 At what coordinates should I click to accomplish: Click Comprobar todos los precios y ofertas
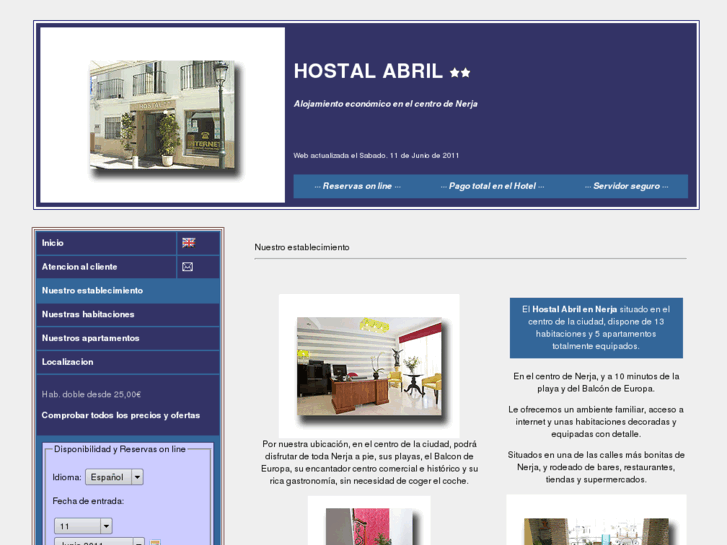coord(121,415)
